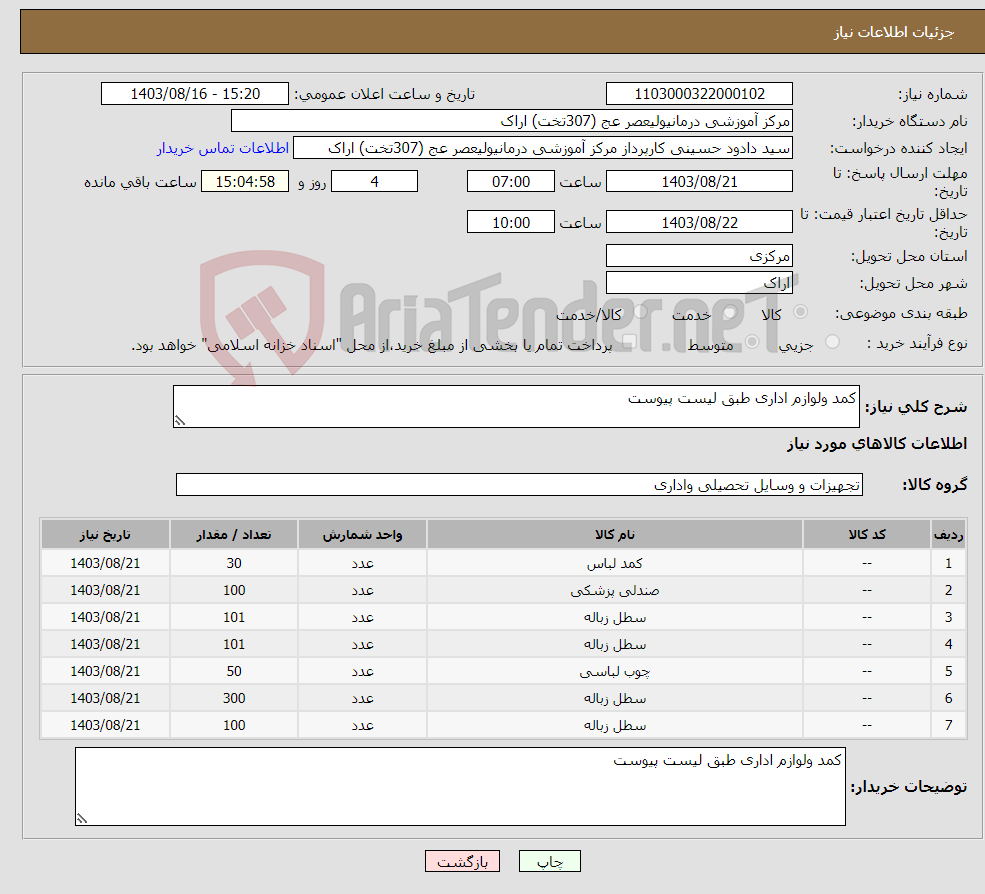The image size is (985, 894).
Task: Click the جزئیات اطلاعات نیاز page title
Action: click(x=893, y=32)
